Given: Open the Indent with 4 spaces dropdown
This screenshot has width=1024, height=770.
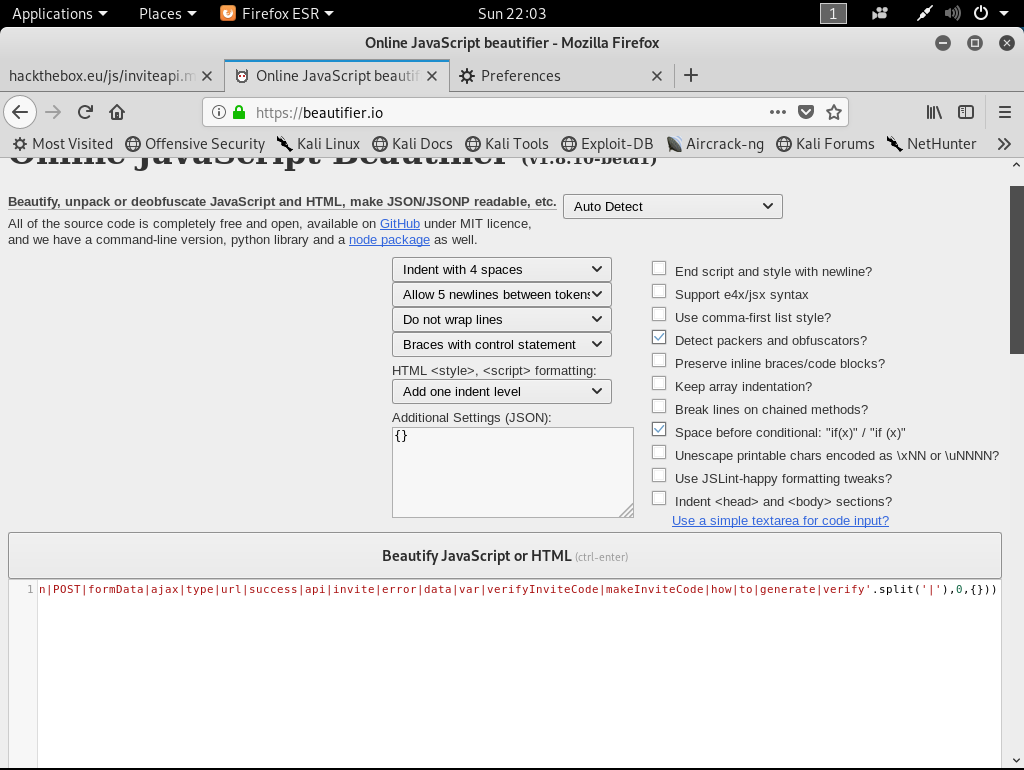Looking at the screenshot, I should tap(501, 270).
